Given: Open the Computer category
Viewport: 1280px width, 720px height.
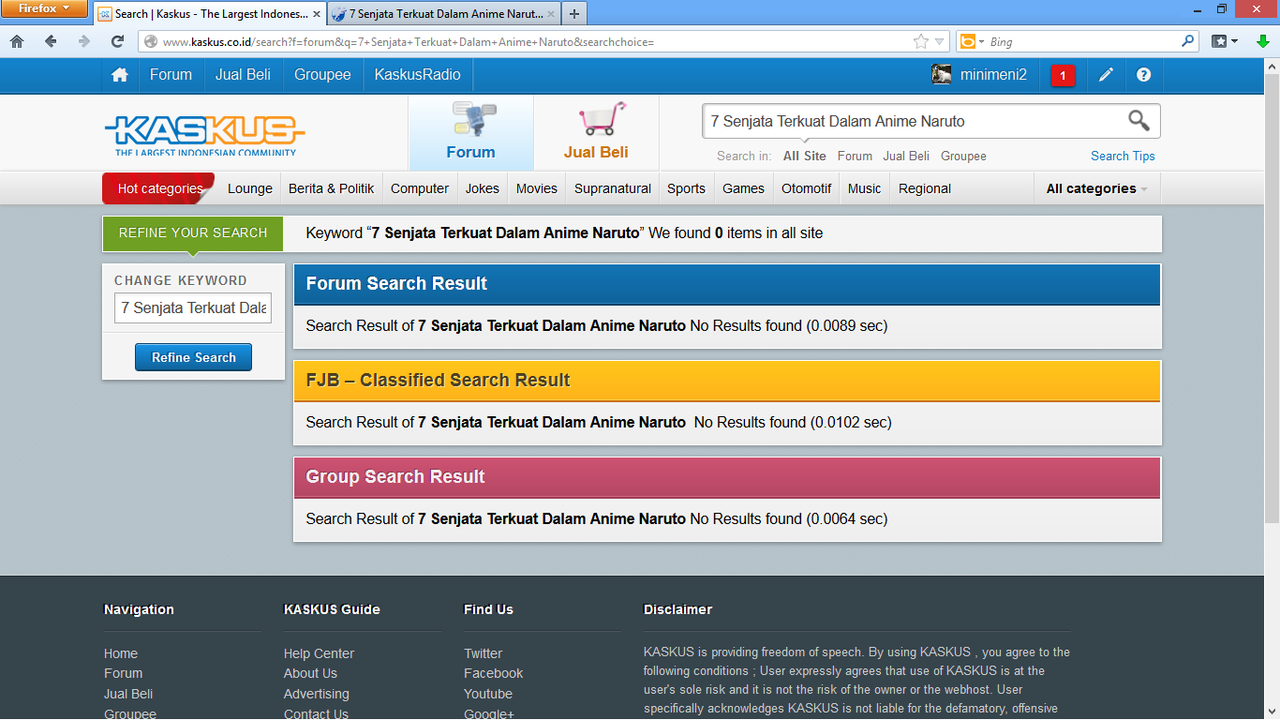Looking at the screenshot, I should pos(420,189).
